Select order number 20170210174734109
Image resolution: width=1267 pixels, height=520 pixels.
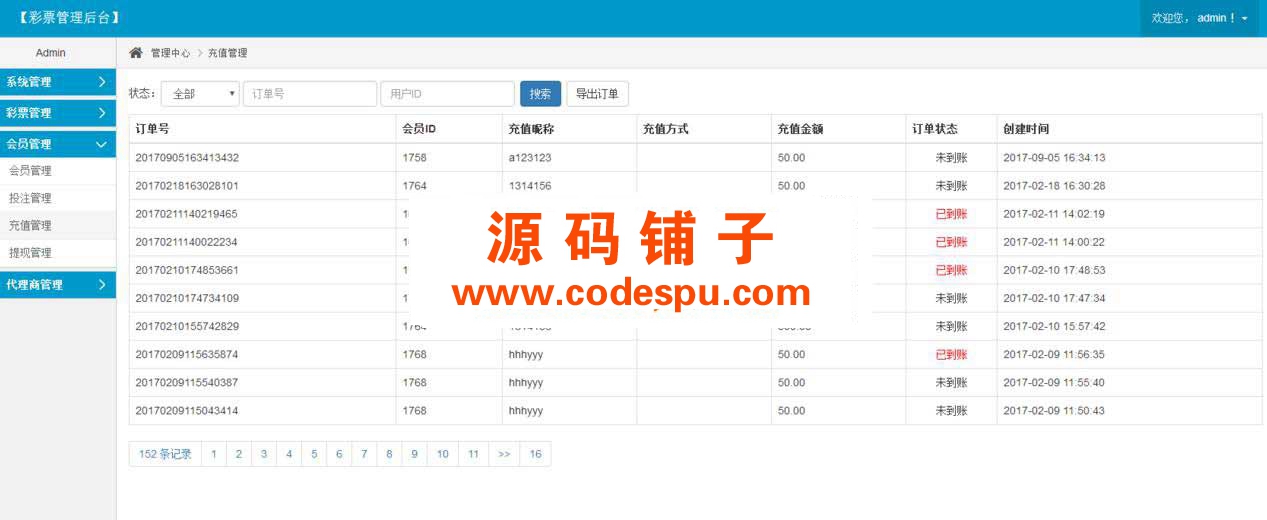(187, 298)
